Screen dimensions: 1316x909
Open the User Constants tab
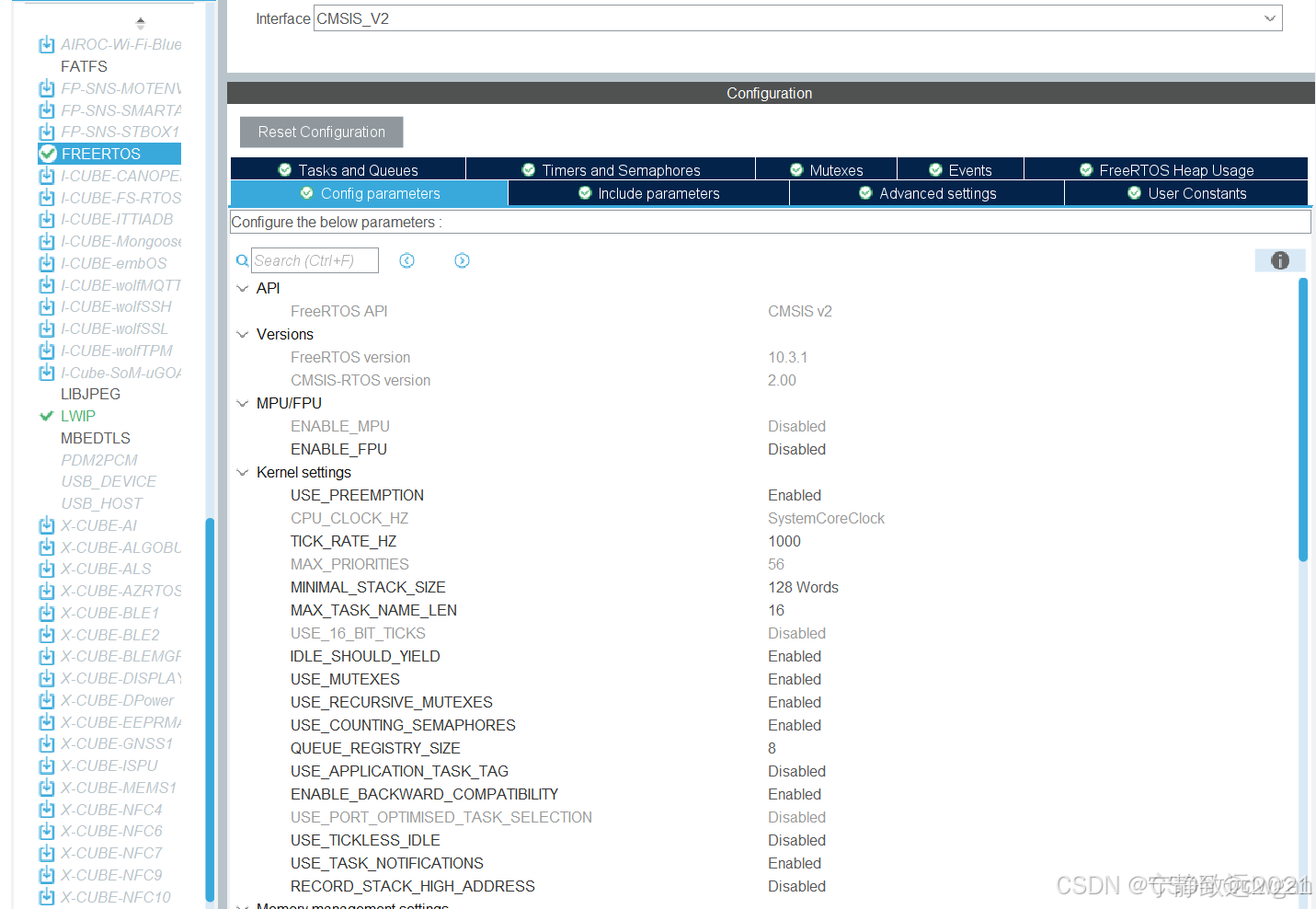click(x=1186, y=193)
